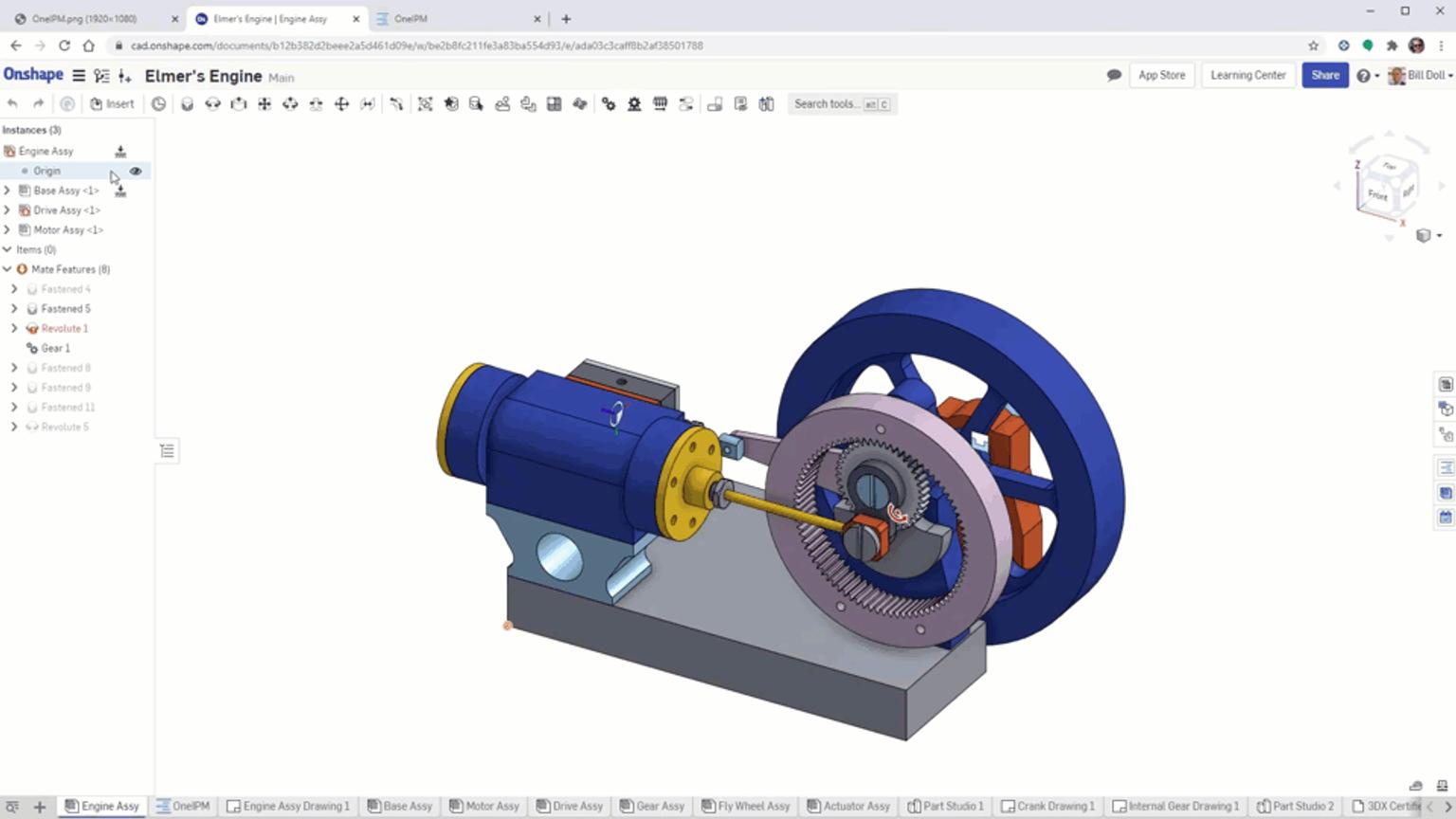The width and height of the screenshot is (1456, 819).
Task: Click the Undo arrow icon
Action: point(12,102)
